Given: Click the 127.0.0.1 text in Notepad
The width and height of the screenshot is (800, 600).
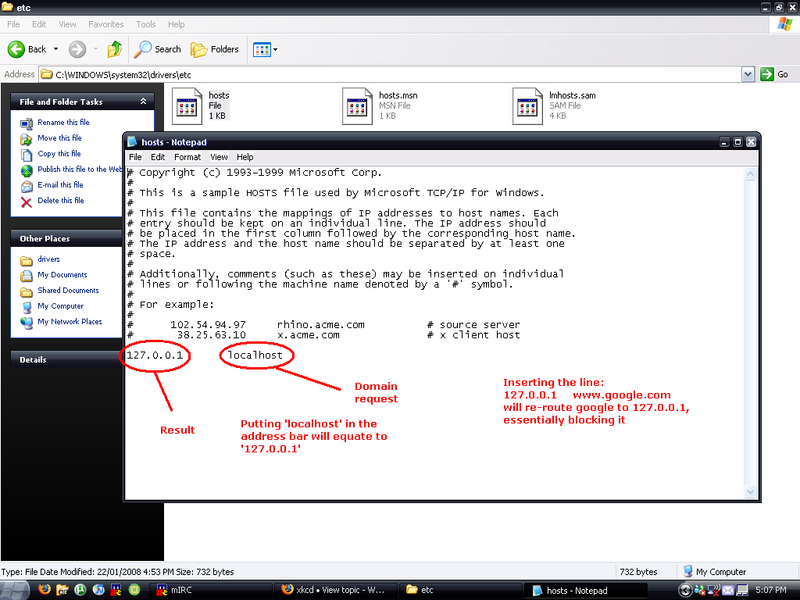Looking at the screenshot, I should [155, 355].
